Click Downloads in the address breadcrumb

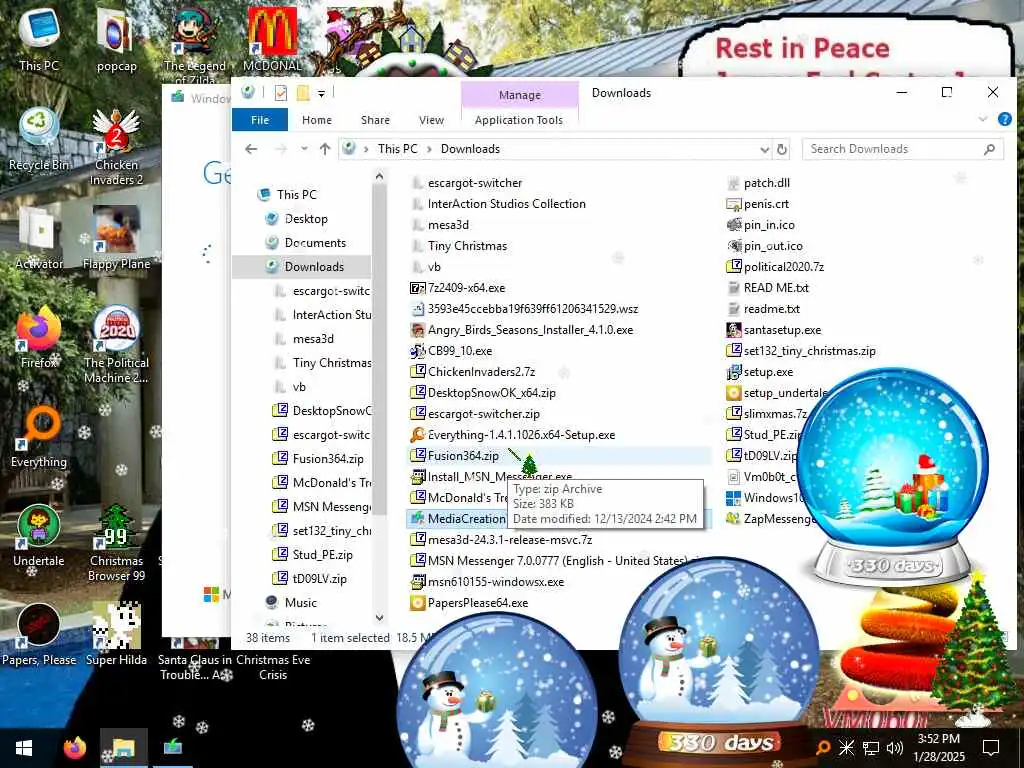[470, 149]
